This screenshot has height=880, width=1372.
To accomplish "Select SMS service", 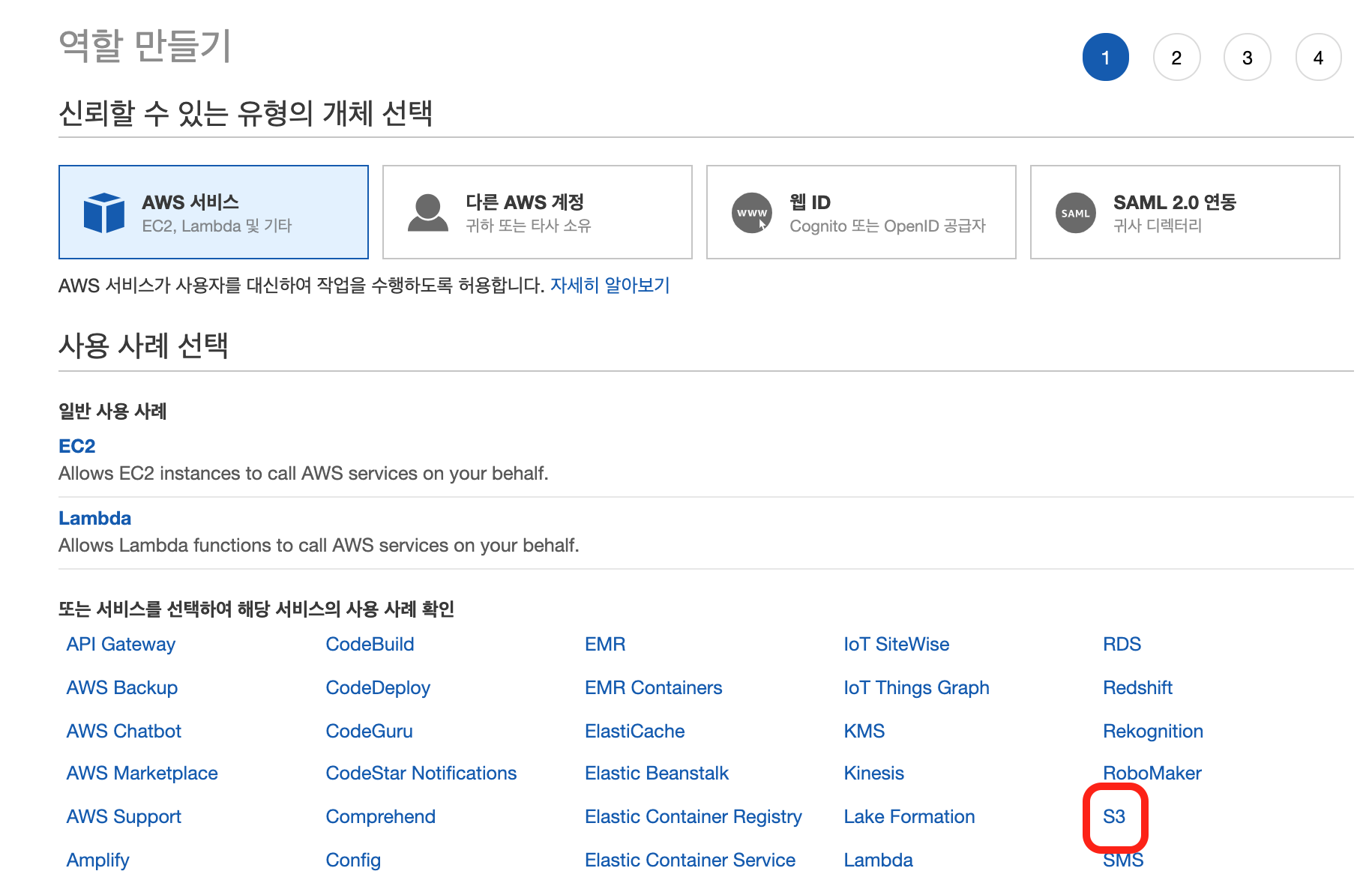I will [x=1123, y=860].
